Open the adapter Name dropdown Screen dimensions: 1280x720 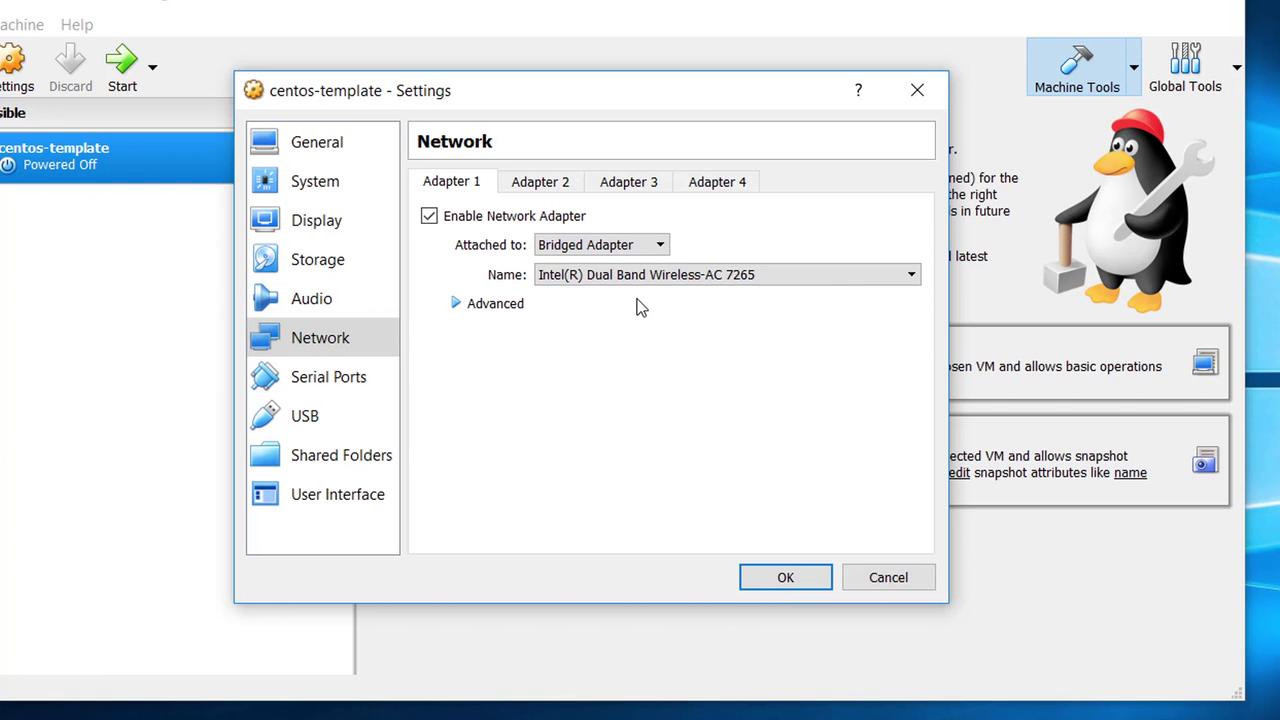pyautogui.click(x=727, y=275)
